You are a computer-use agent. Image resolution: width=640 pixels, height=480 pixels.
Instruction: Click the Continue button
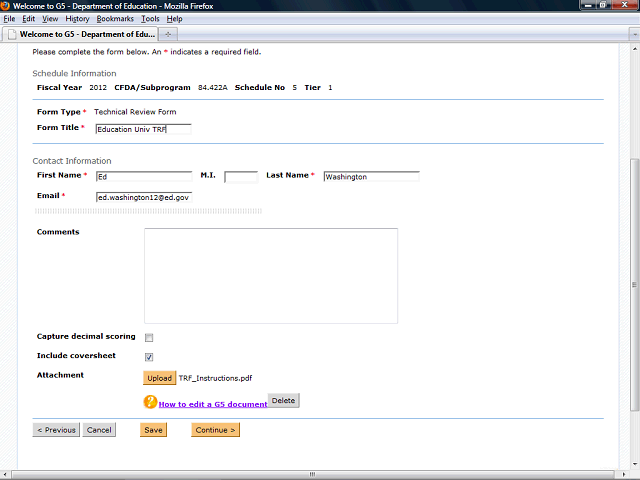point(216,430)
